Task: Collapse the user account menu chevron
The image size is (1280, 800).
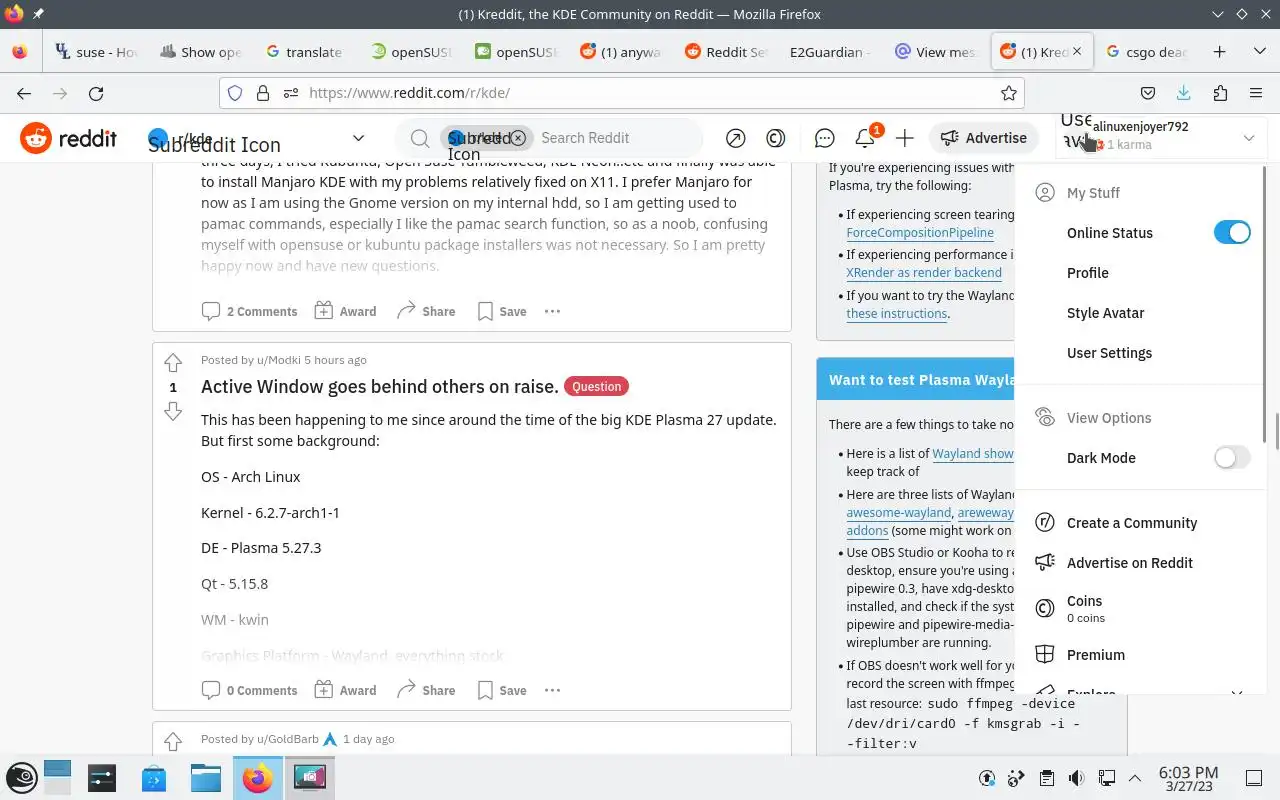Action: [x=1248, y=138]
